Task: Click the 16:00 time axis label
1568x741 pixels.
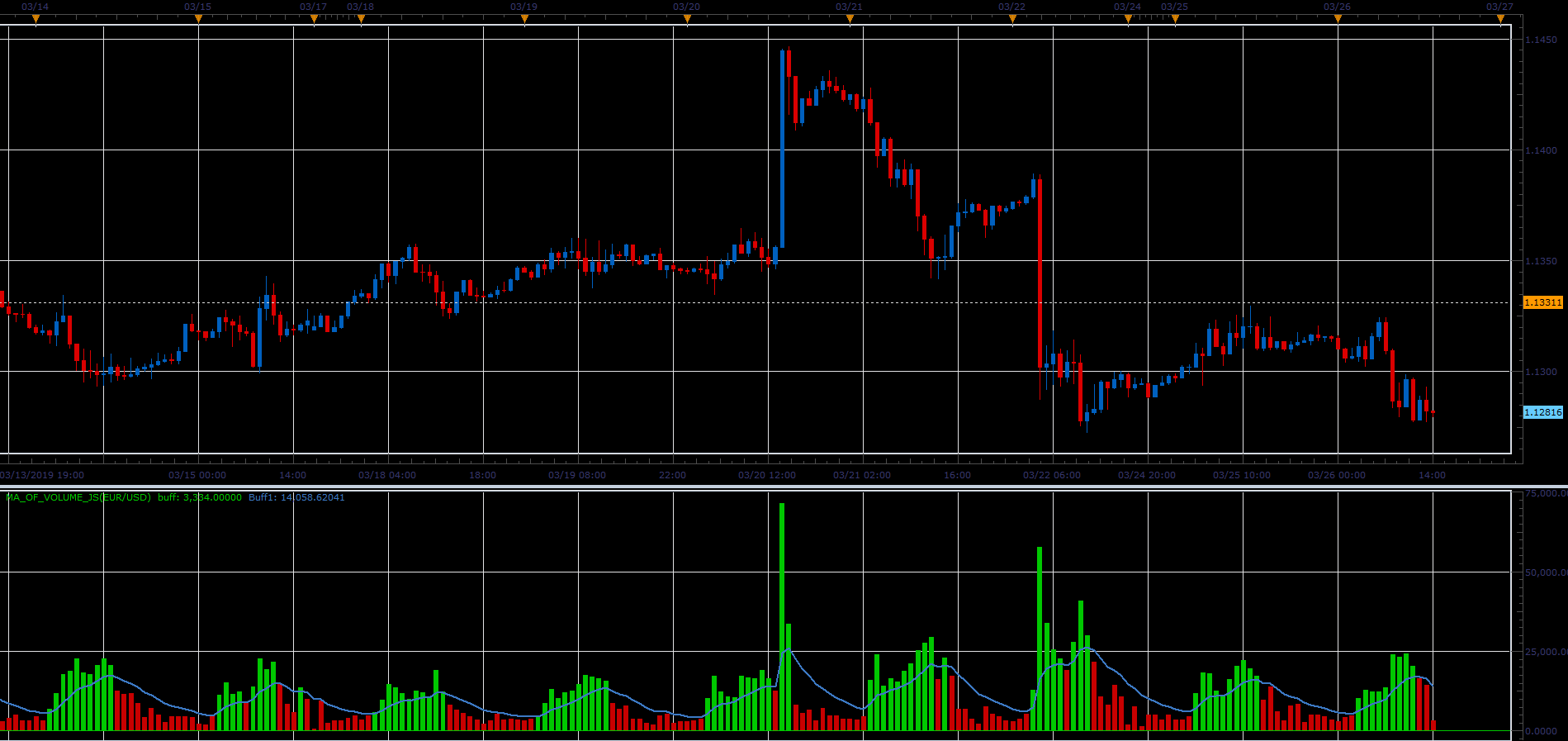Action: pos(958,475)
